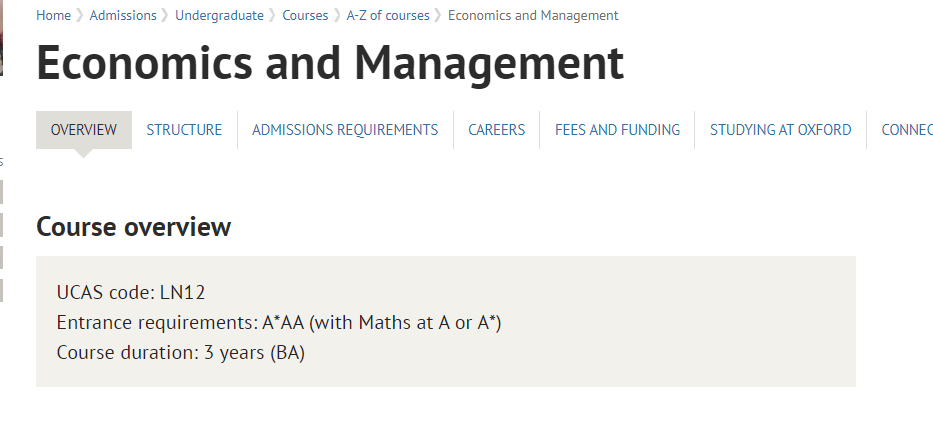Viewport: 933px width, 421px height.
Task: Select the Studying at Oxford tab
Action: pos(780,130)
